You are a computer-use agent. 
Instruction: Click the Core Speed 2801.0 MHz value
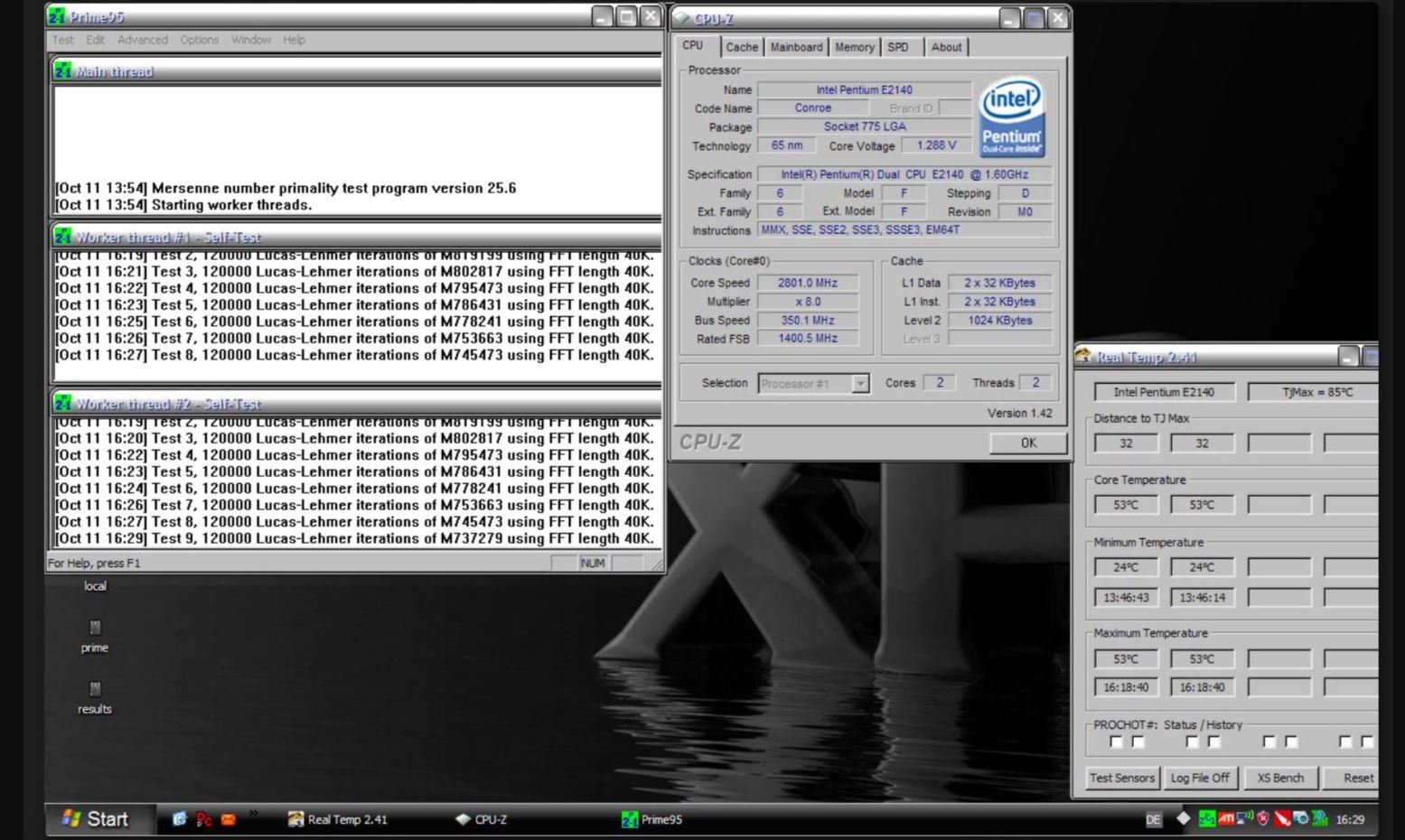[x=808, y=283]
